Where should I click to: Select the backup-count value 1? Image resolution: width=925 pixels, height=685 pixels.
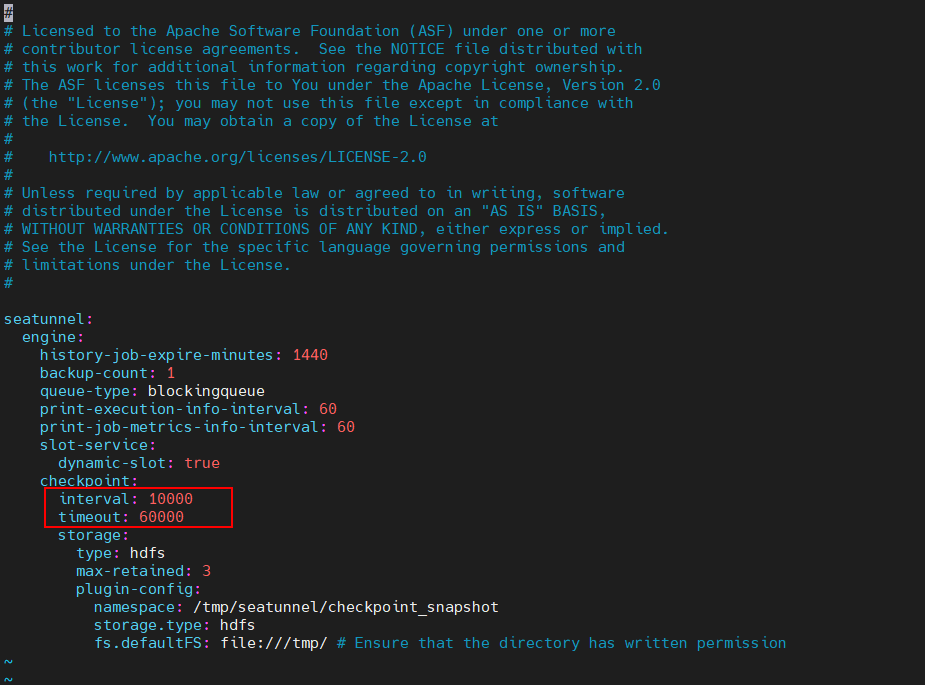[x=170, y=373]
